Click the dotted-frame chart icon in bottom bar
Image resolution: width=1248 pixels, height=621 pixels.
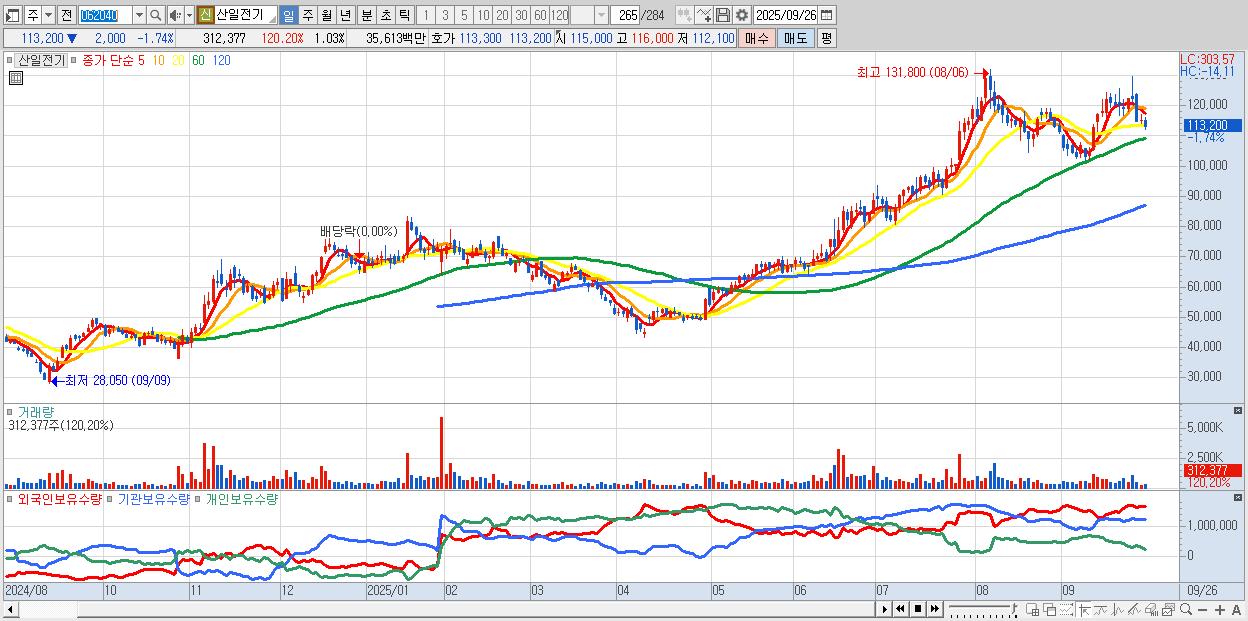click(1066, 610)
